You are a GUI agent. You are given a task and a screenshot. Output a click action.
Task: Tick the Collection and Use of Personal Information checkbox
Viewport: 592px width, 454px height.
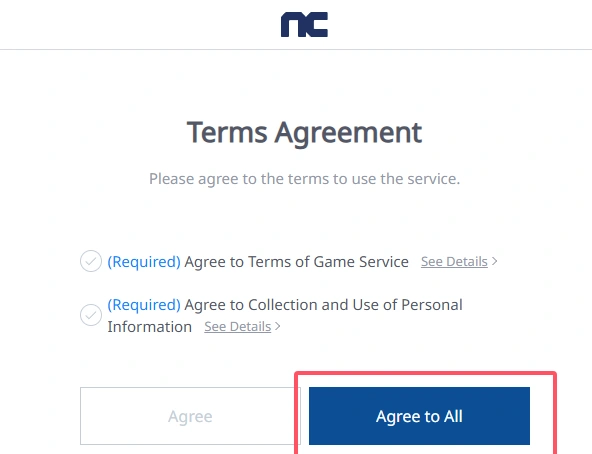pyautogui.click(x=91, y=315)
